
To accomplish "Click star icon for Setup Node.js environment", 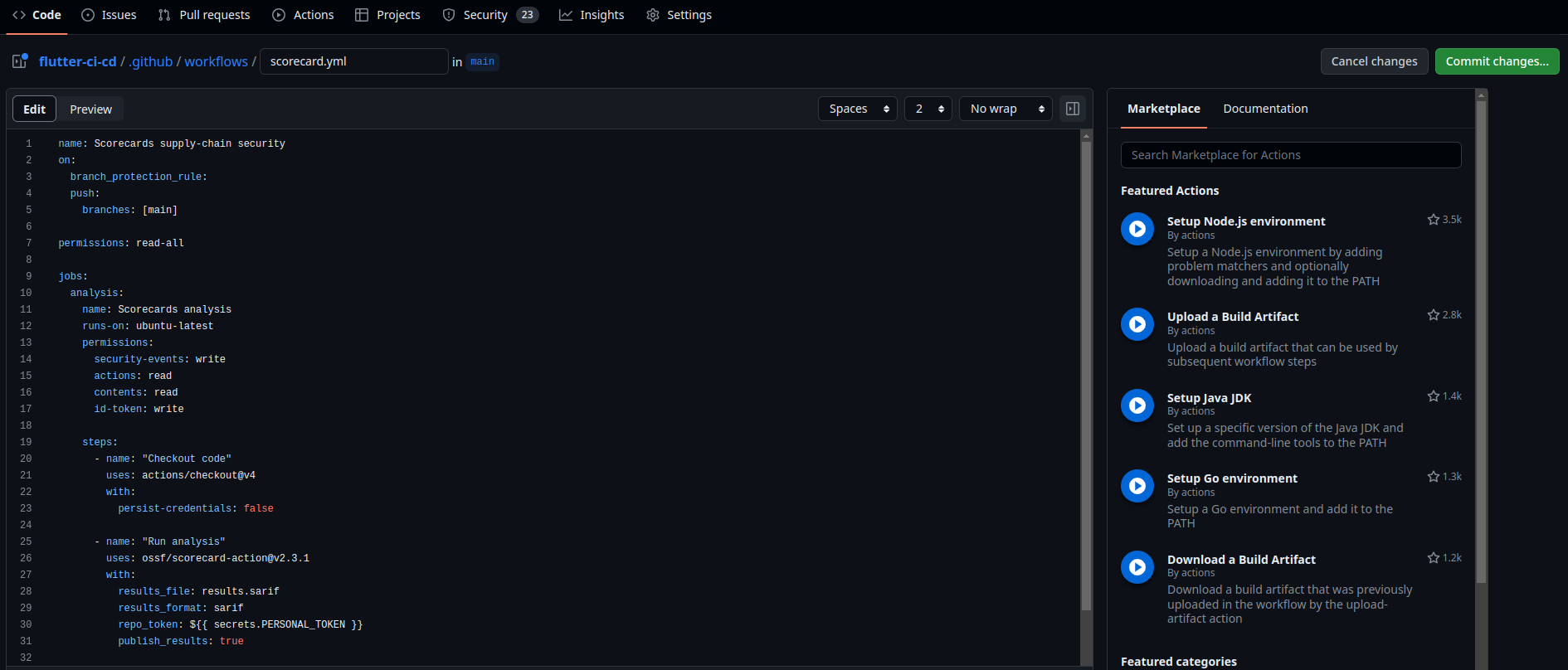I will pos(1433,220).
